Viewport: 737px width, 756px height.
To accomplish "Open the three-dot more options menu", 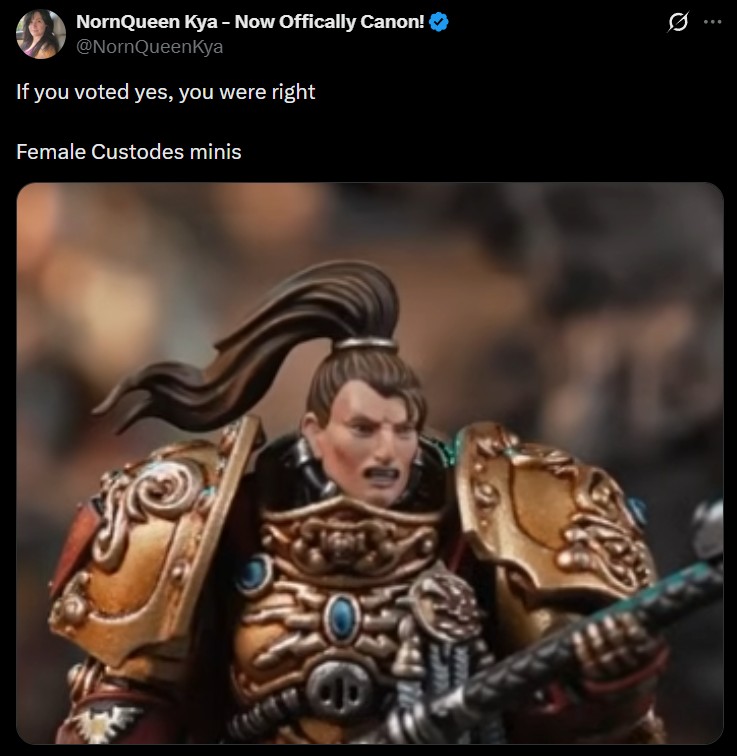I will coord(712,22).
